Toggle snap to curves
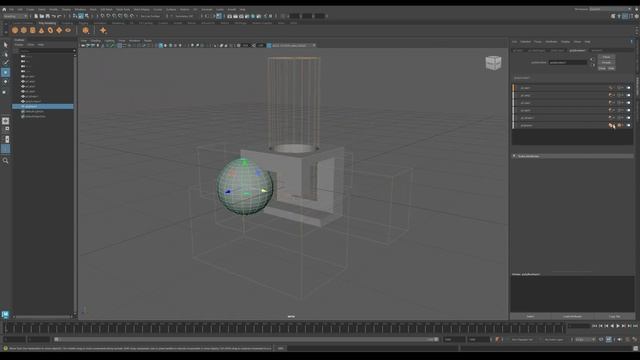Viewport: 640px width, 360px height. 108,16
